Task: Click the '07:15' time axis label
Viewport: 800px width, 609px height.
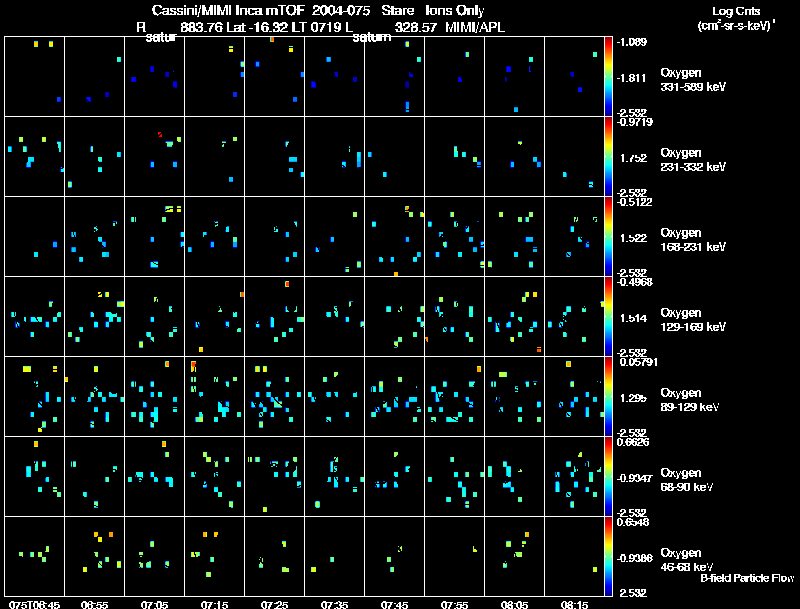Action: coord(214,604)
